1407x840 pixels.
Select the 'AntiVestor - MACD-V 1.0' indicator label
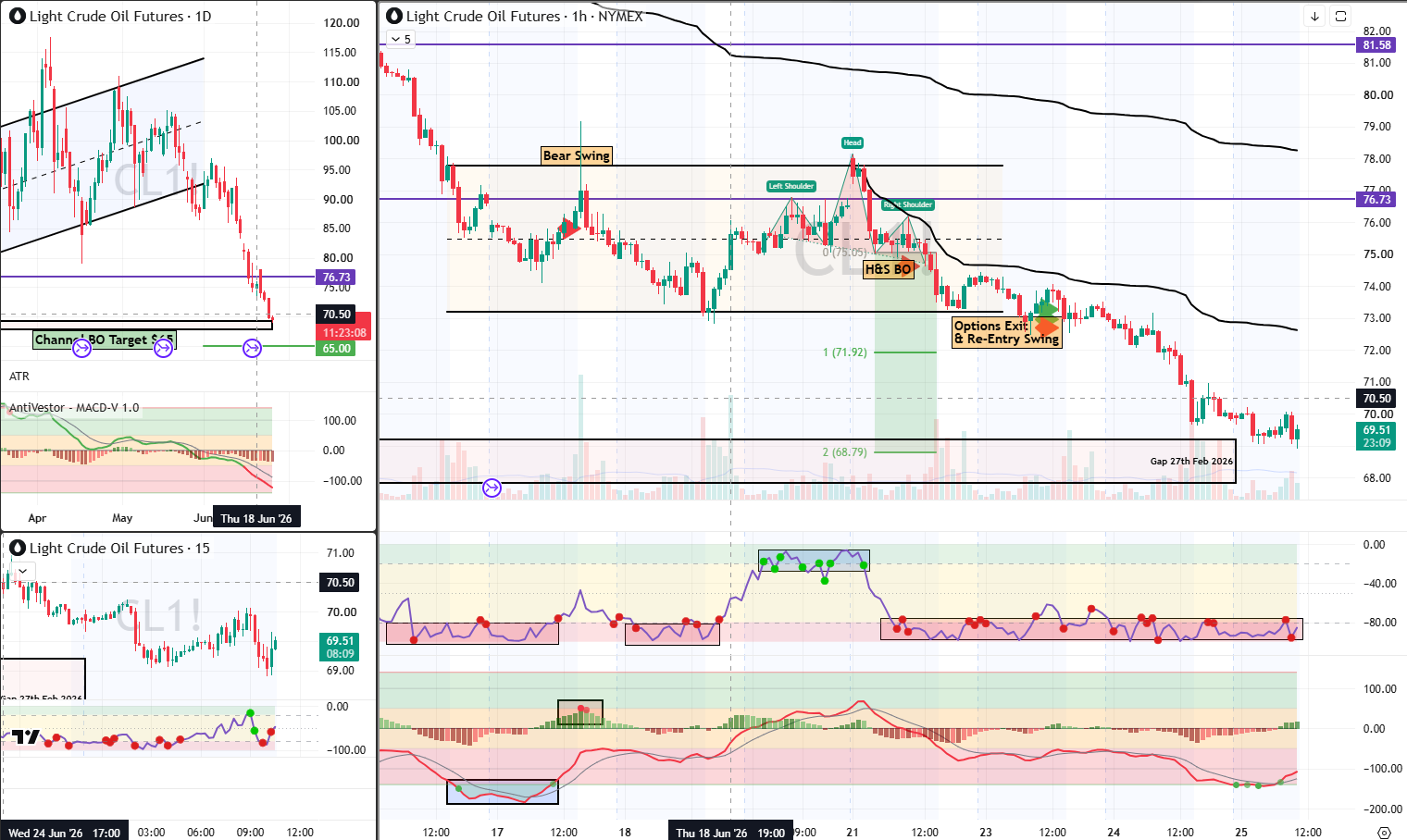(x=74, y=407)
